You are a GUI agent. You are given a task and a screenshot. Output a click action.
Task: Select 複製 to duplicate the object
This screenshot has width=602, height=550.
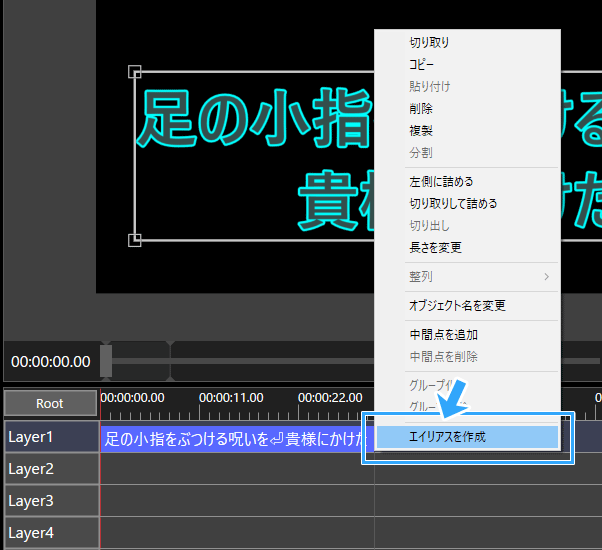pyautogui.click(x=421, y=130)
